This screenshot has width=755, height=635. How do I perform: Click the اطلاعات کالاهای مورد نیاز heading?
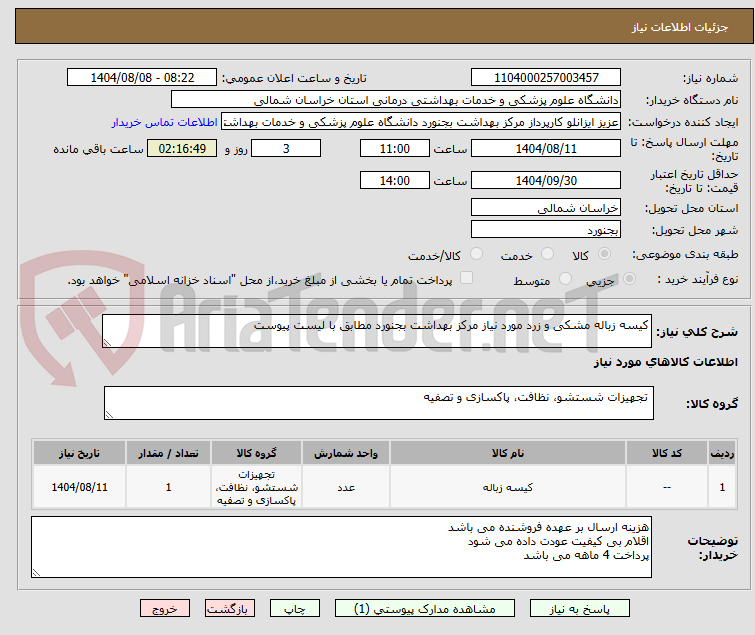[665, 362]
